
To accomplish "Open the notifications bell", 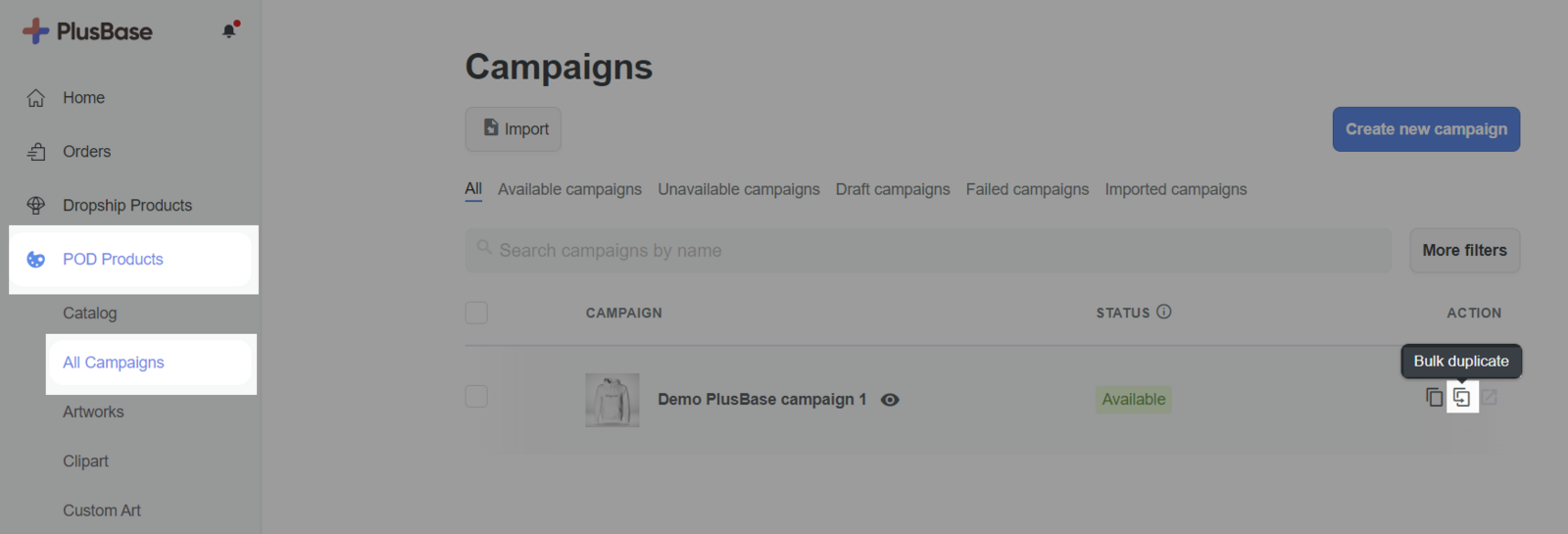I will click(229, 30).
